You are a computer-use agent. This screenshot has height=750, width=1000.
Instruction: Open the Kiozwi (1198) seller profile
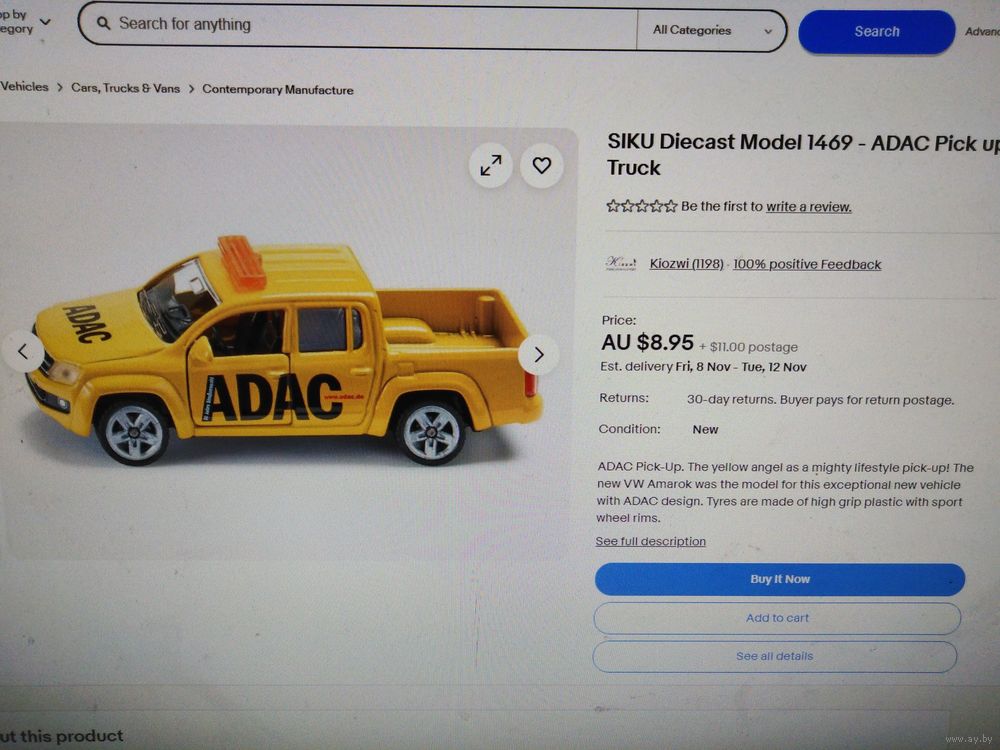click(686, 263)
